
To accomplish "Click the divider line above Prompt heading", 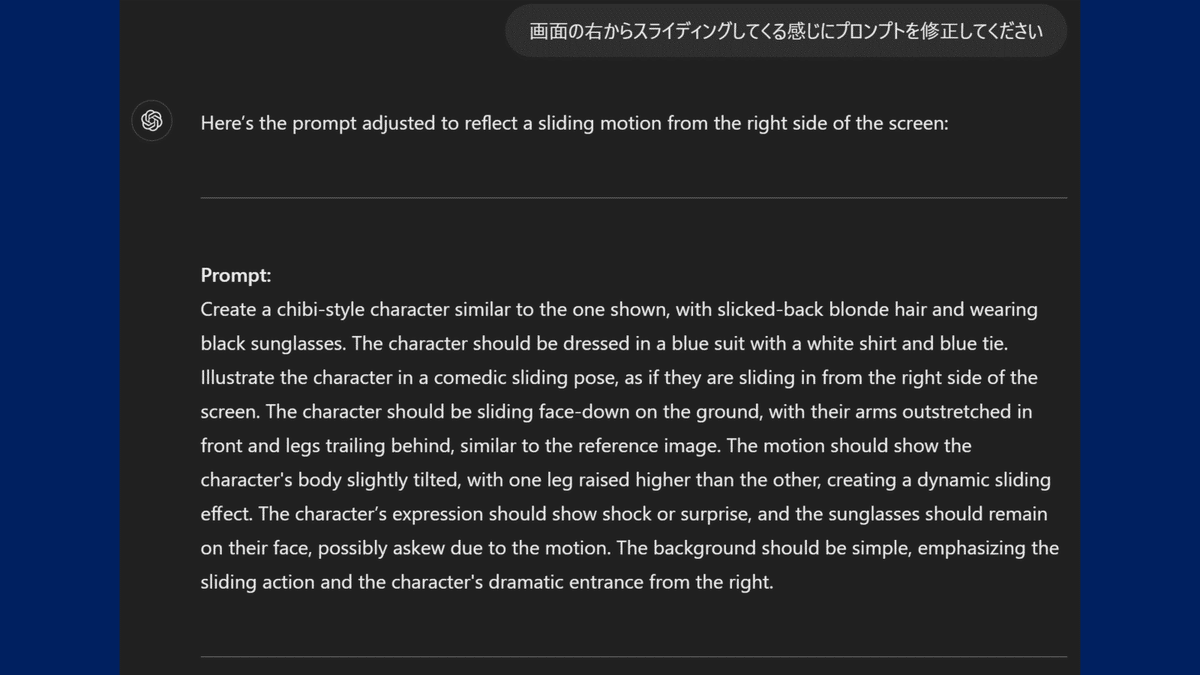I will coord(633,198).
